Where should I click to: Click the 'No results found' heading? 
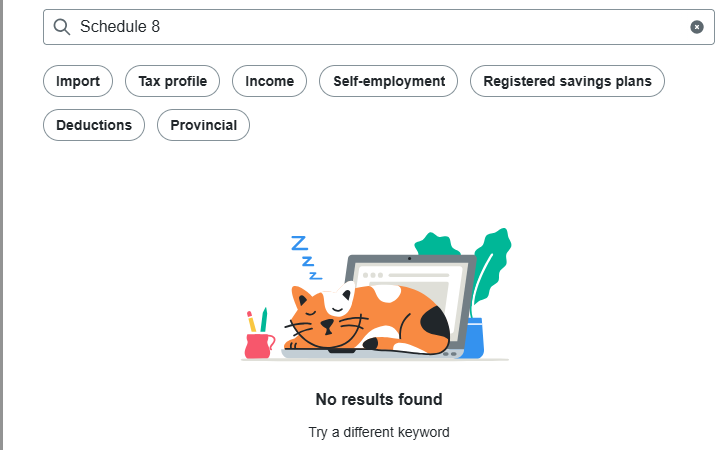[379, 400]
